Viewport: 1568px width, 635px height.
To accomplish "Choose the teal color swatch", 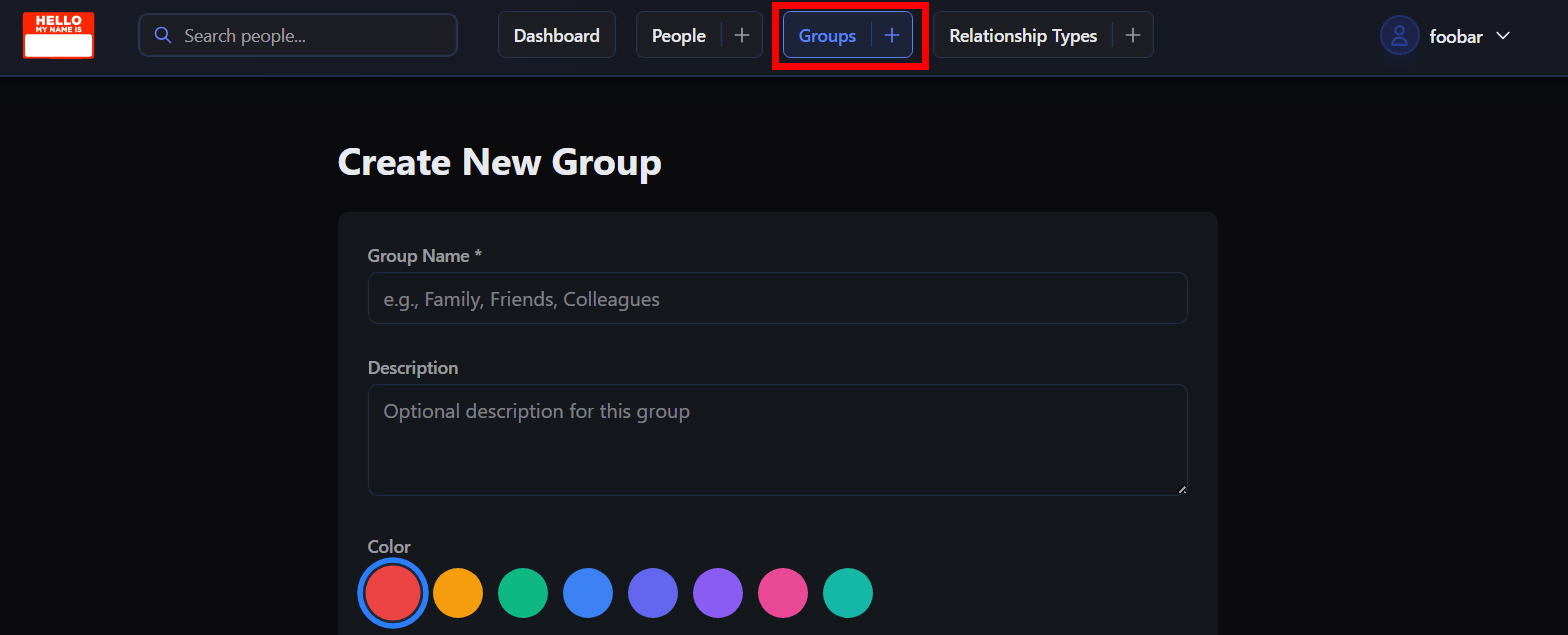I will coord(848,593).
